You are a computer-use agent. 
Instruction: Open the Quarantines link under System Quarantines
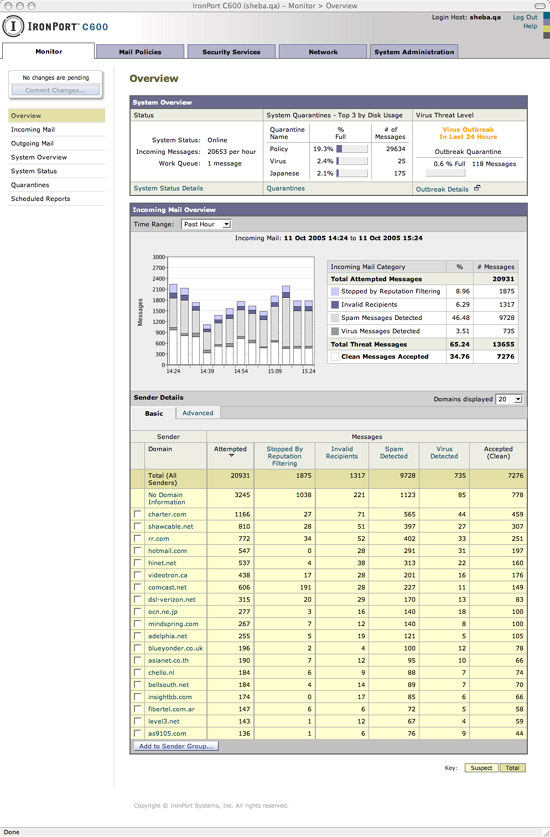click(286, 188)
